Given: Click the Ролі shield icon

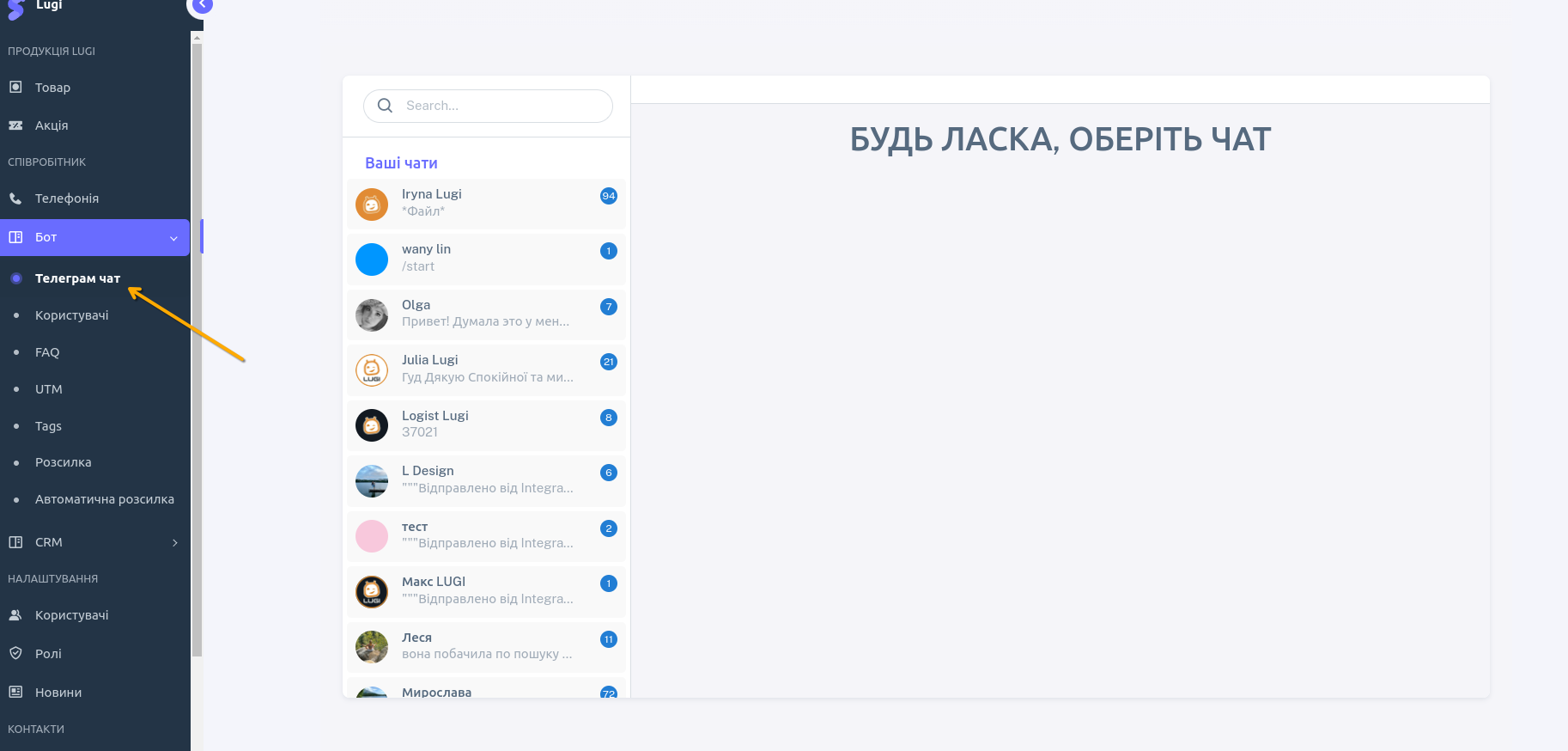Looking at the screenshot, I should pyautogui.click(x=15, y=654).
